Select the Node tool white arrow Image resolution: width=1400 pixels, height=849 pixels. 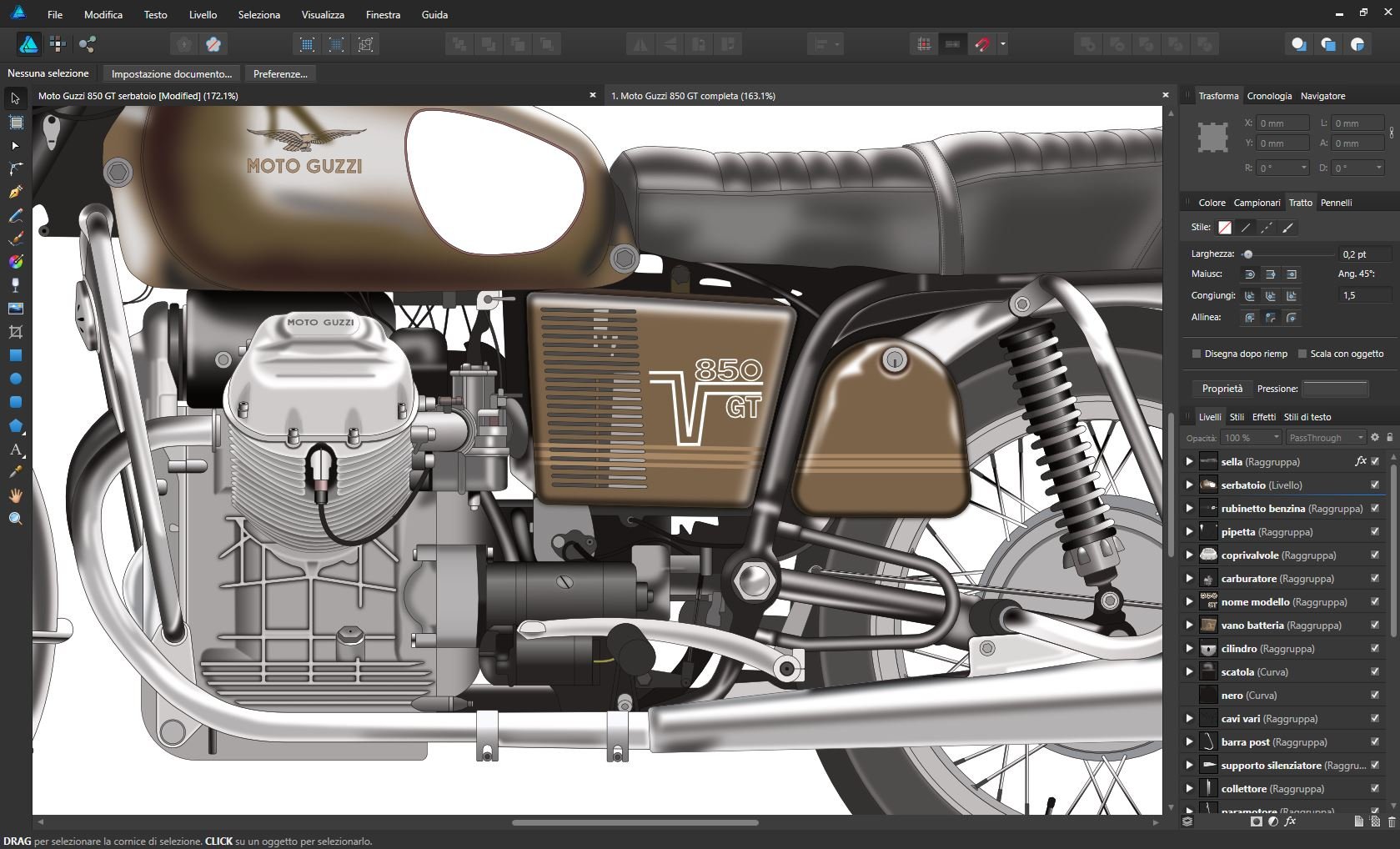coord(15,146)
